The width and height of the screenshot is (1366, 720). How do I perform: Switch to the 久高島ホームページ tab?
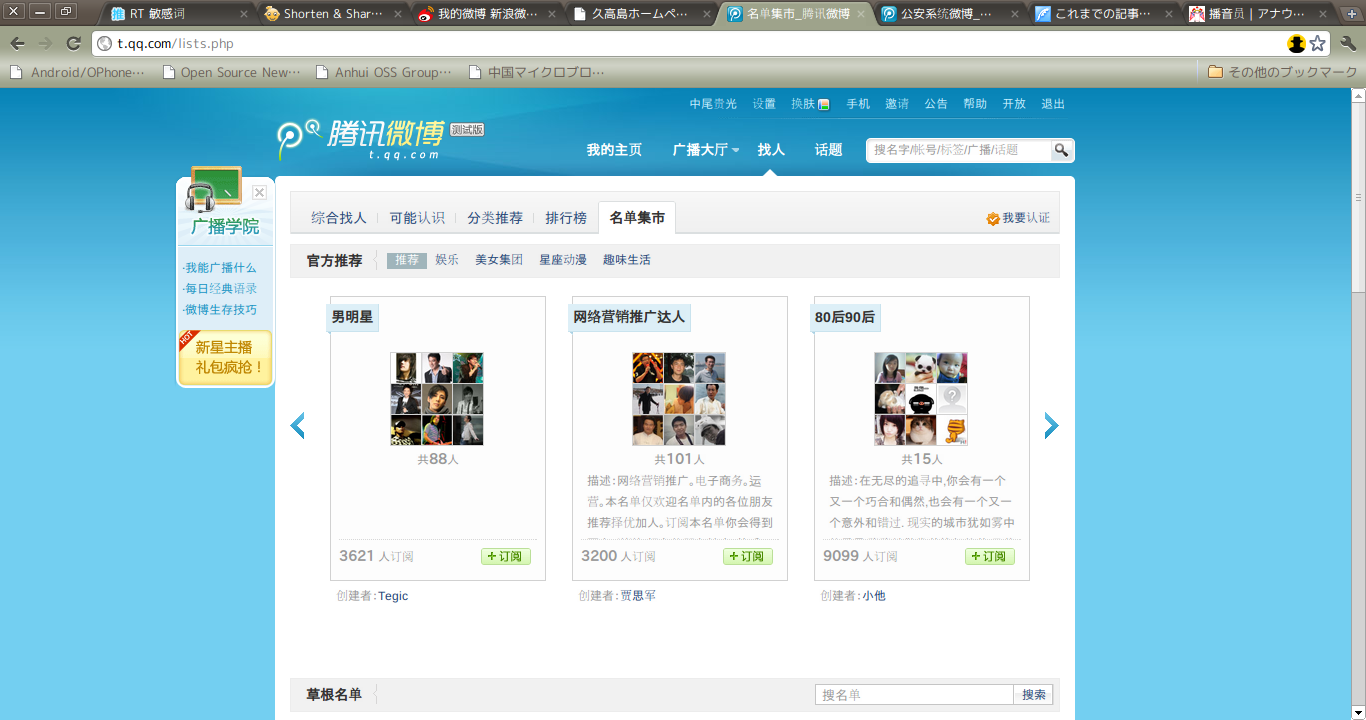coord(641,14)
